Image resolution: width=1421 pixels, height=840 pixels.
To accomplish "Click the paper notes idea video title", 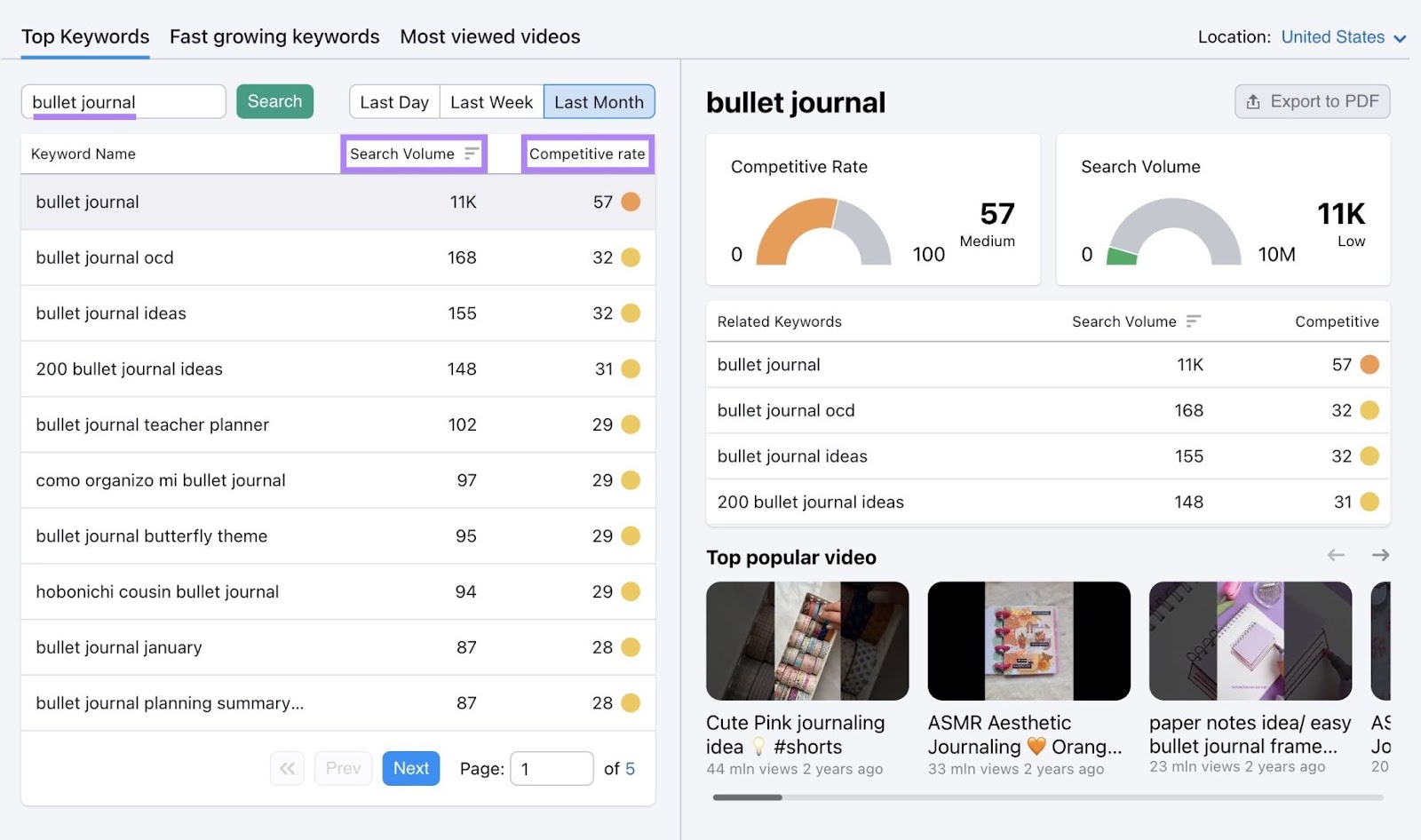I will click(1250, 734).
